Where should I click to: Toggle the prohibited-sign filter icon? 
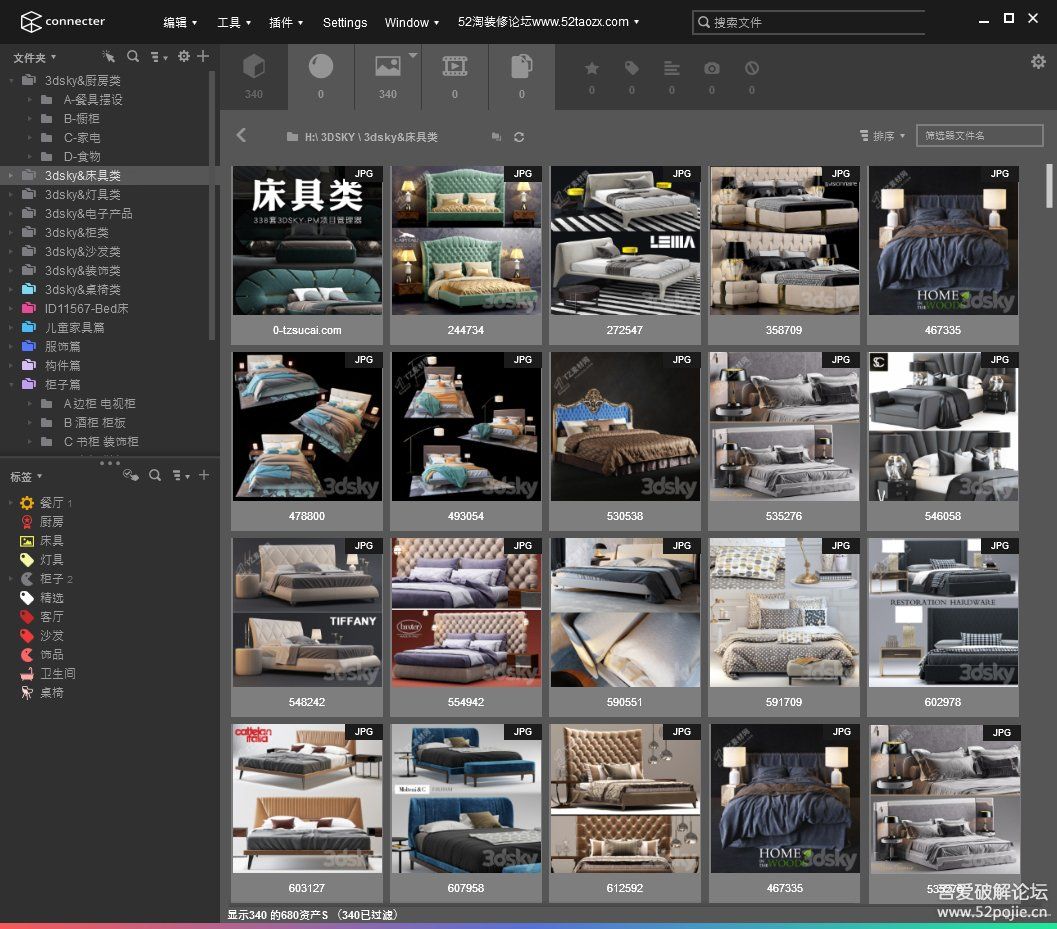point(752,68)
